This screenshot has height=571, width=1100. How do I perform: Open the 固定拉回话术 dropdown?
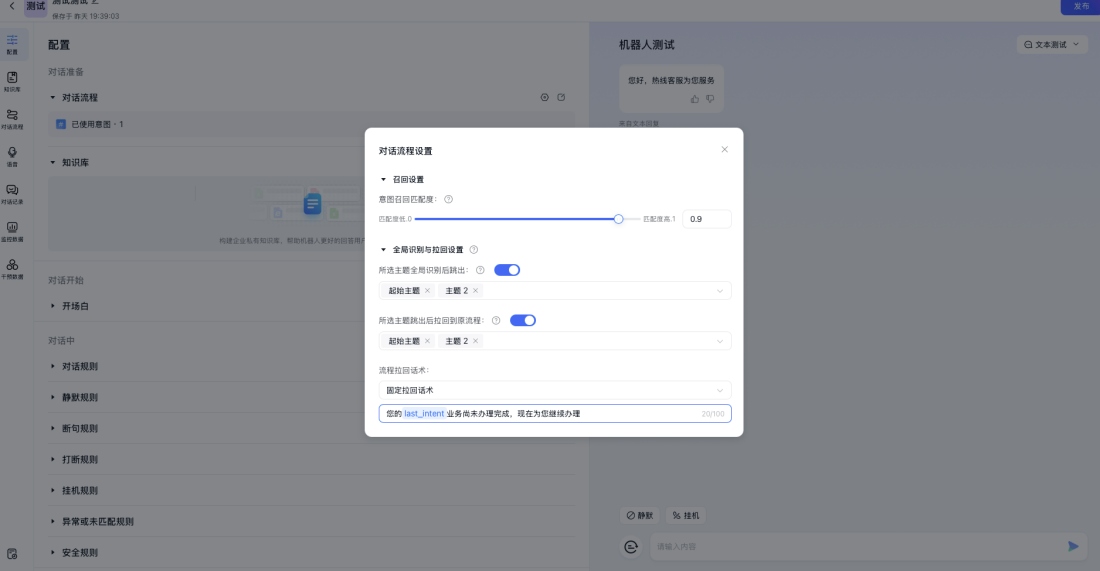(x=555, y=390)
